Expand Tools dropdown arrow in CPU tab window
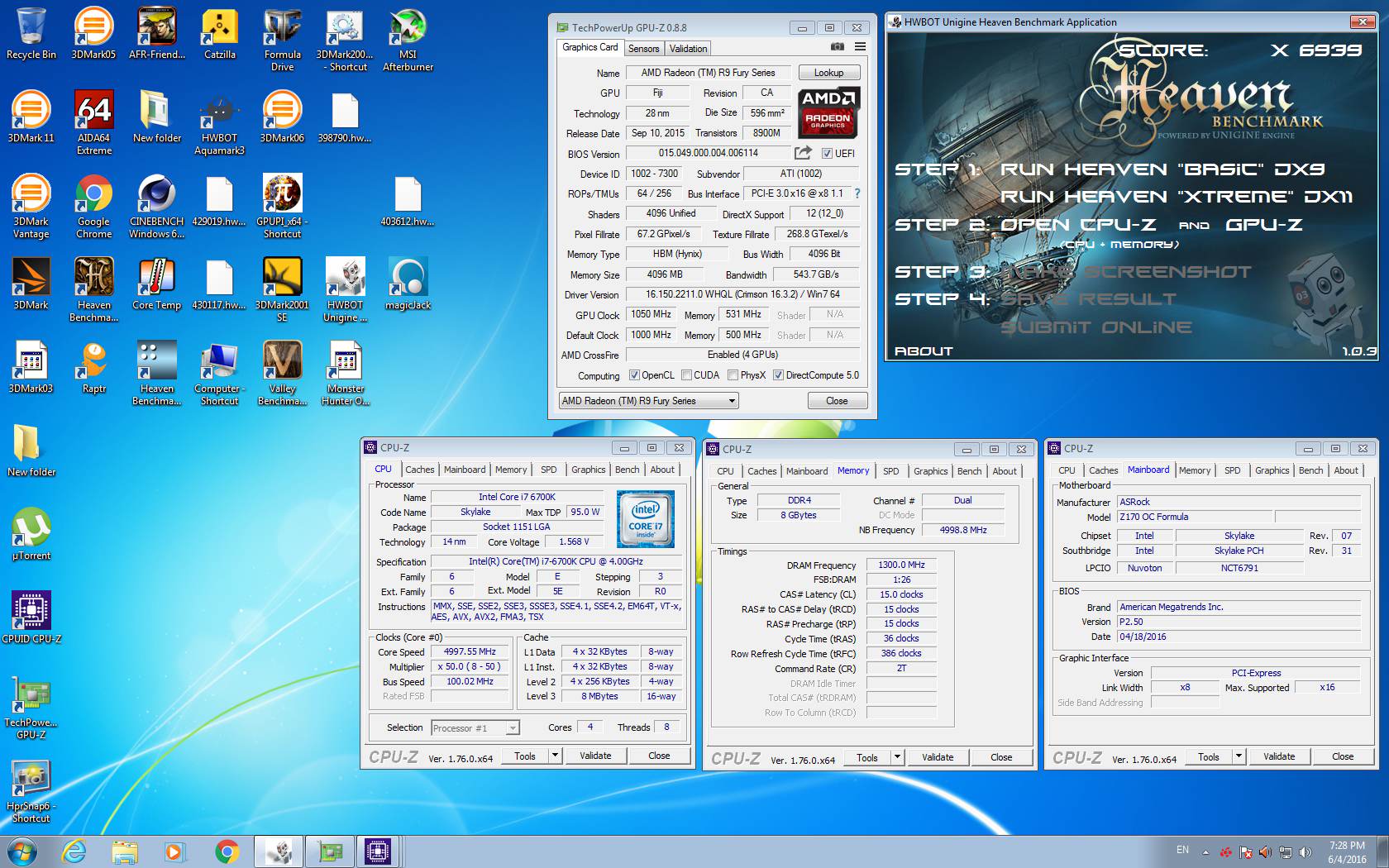 555,756
